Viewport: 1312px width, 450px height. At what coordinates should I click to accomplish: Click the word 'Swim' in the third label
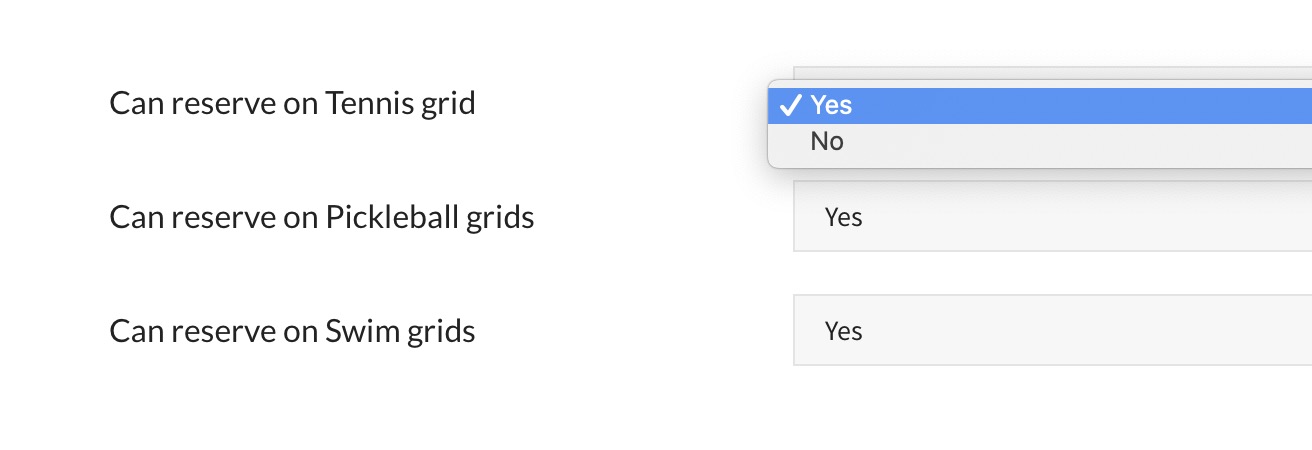(x=362, y=331)
